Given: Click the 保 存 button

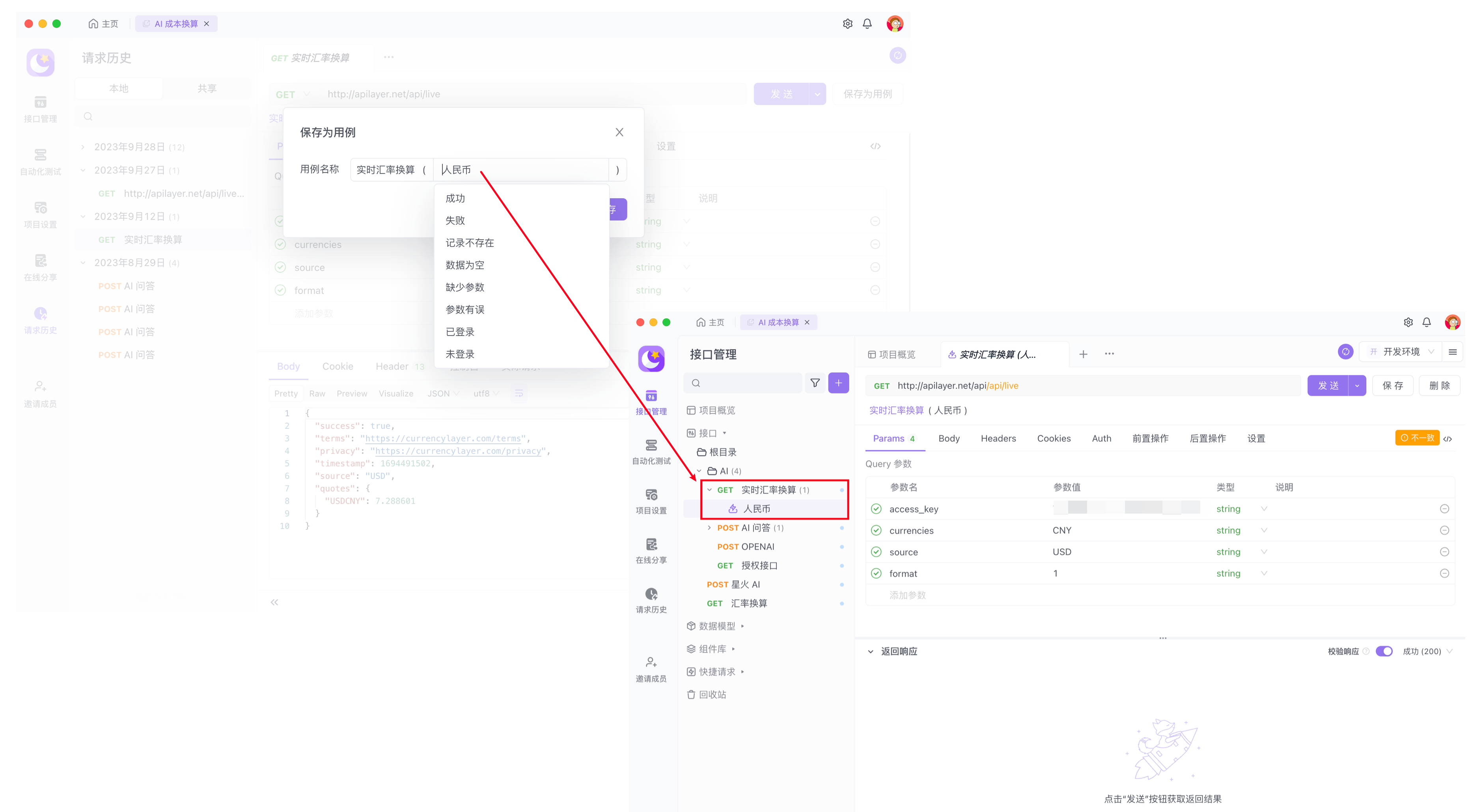Looking at the screenshot, I should click(1392, 386).
